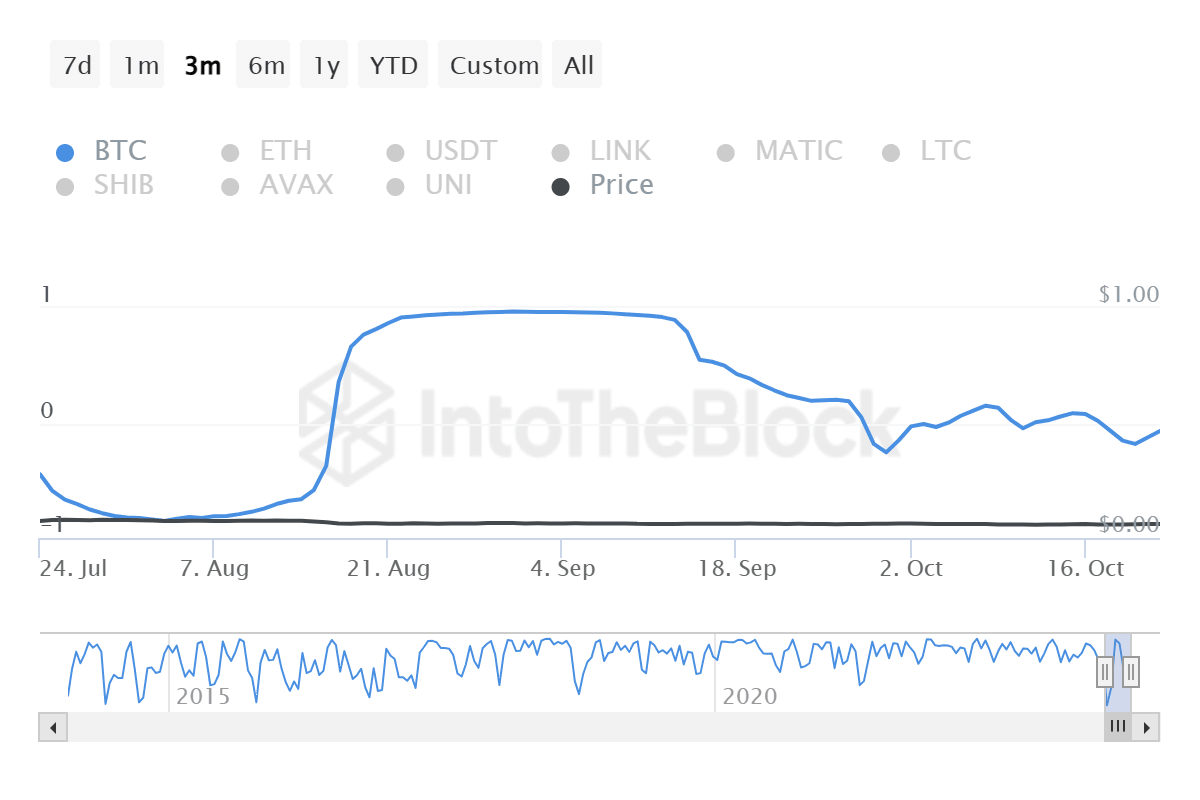Enable the SHIB series
This screenshot has width=1200, height=800.
click(66, 186)
